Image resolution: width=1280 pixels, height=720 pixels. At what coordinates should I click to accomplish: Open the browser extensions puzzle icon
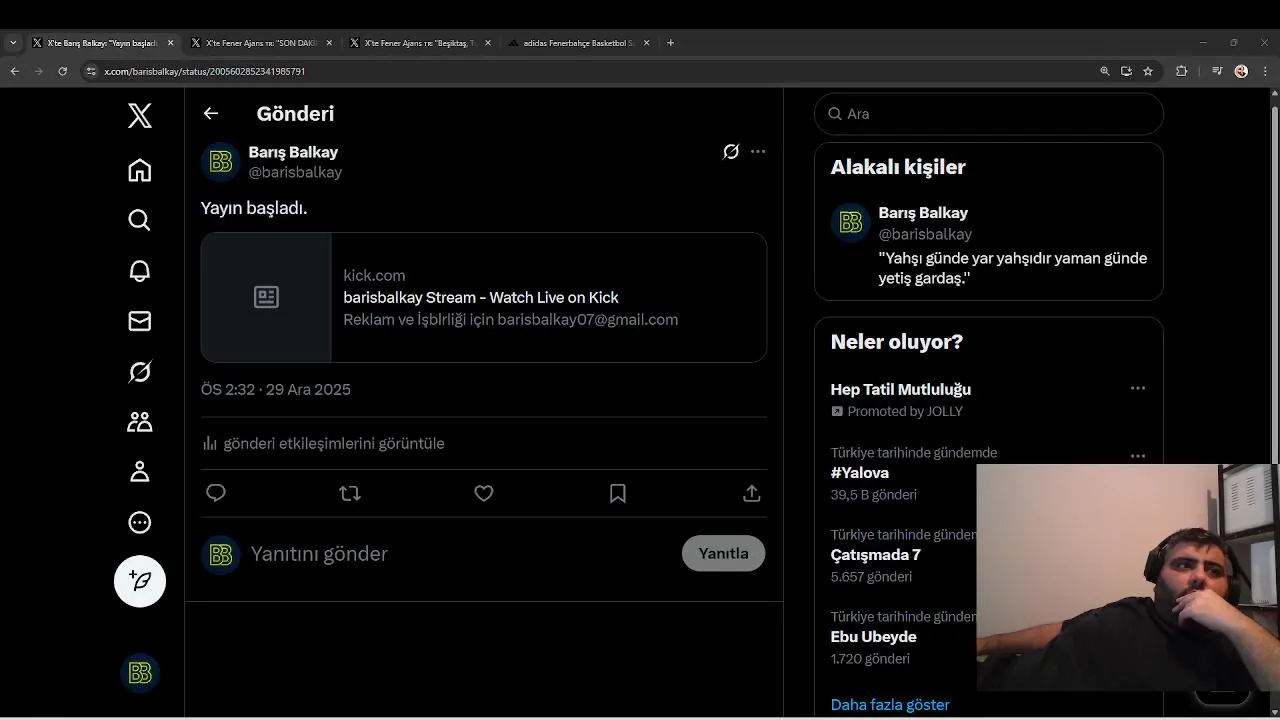pyautogui.click(x=1182, y=71)
